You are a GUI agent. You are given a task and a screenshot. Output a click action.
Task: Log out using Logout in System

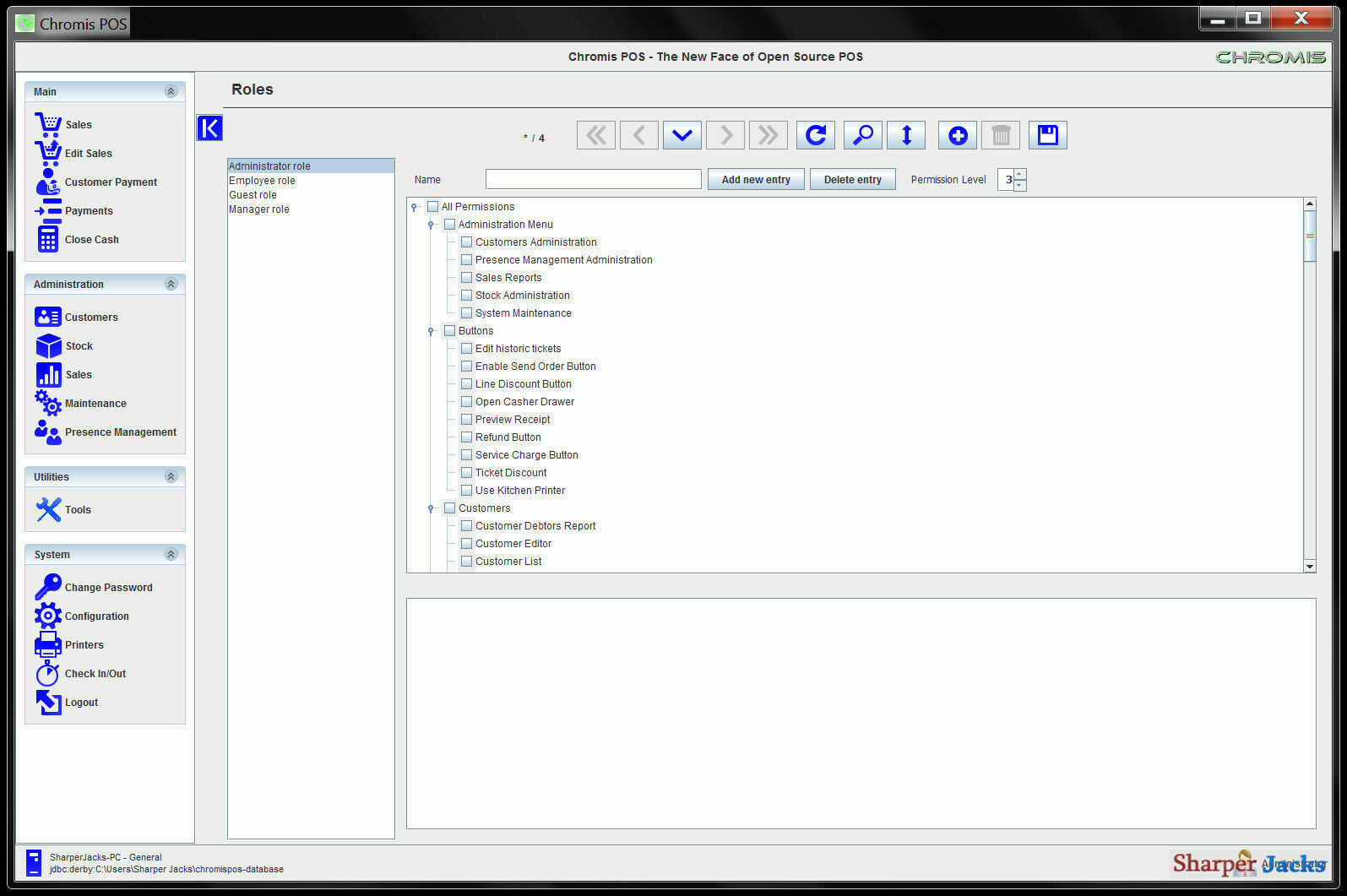pyautogui.click(x=67, y=702)
